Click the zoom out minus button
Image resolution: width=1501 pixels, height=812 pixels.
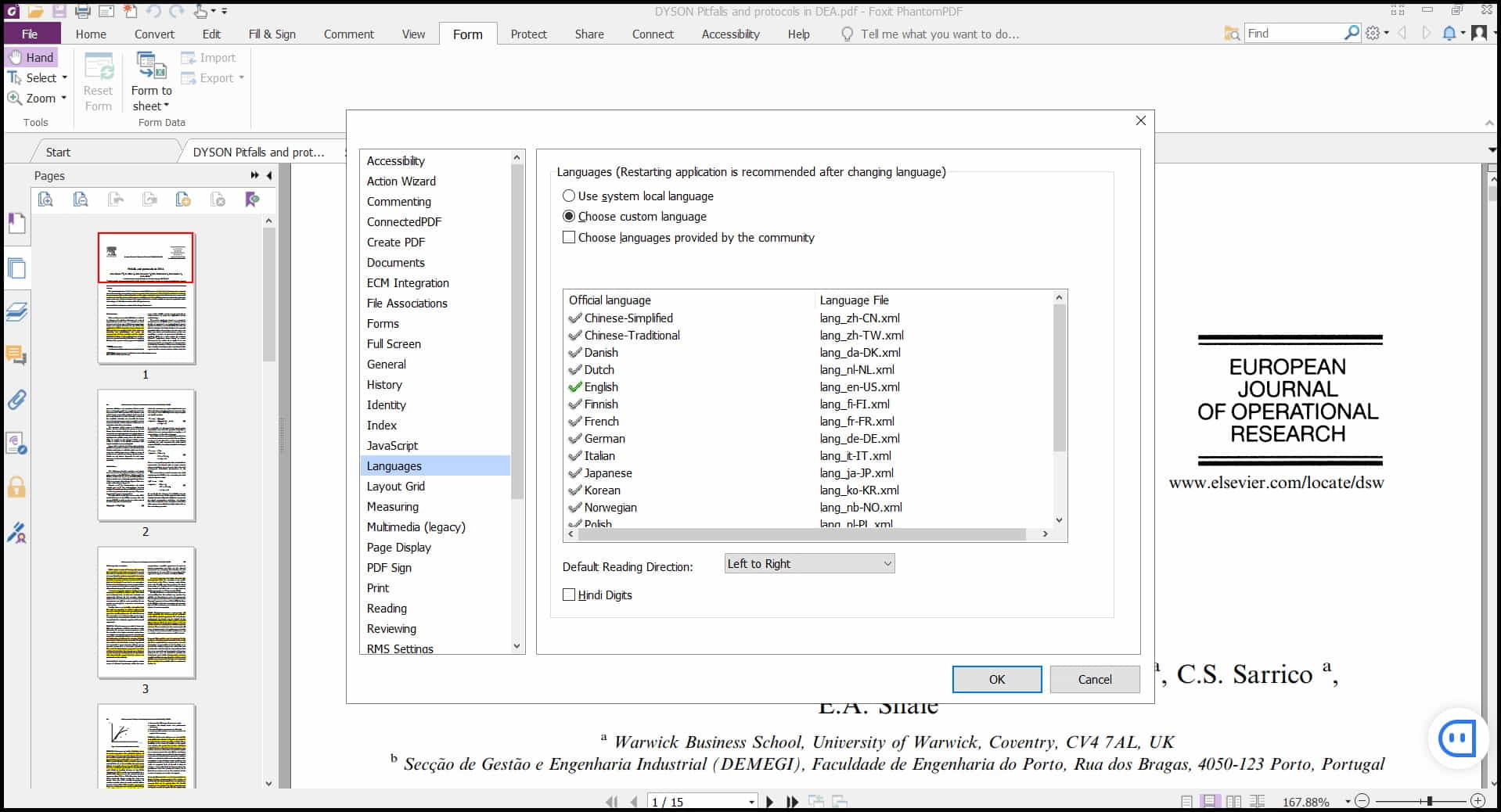pos(1362,801)
